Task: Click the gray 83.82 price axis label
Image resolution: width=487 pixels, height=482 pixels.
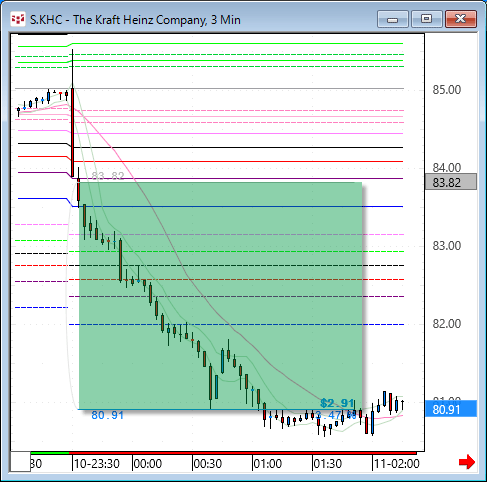Action: (451, 182)
